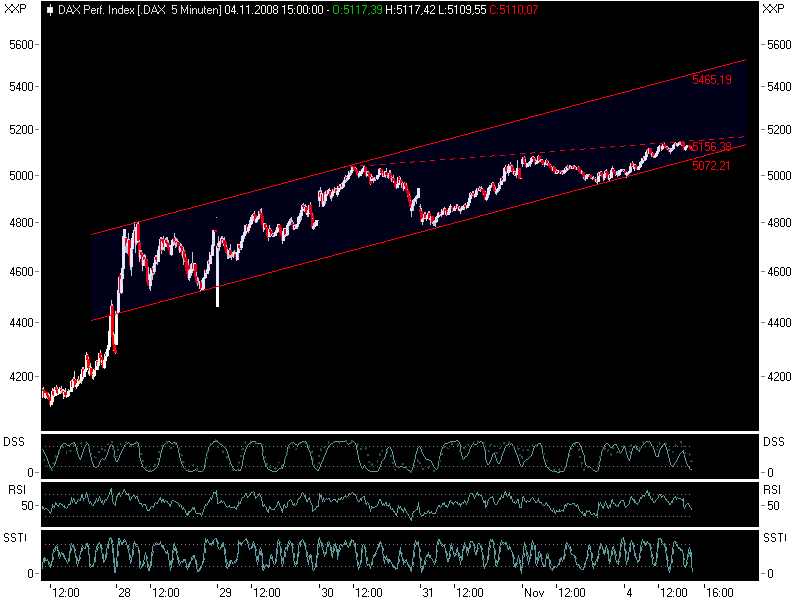Screen dimensions: 800x600
Task: Click the 5200 tick on the right price axis
Action: pos(780,130)
